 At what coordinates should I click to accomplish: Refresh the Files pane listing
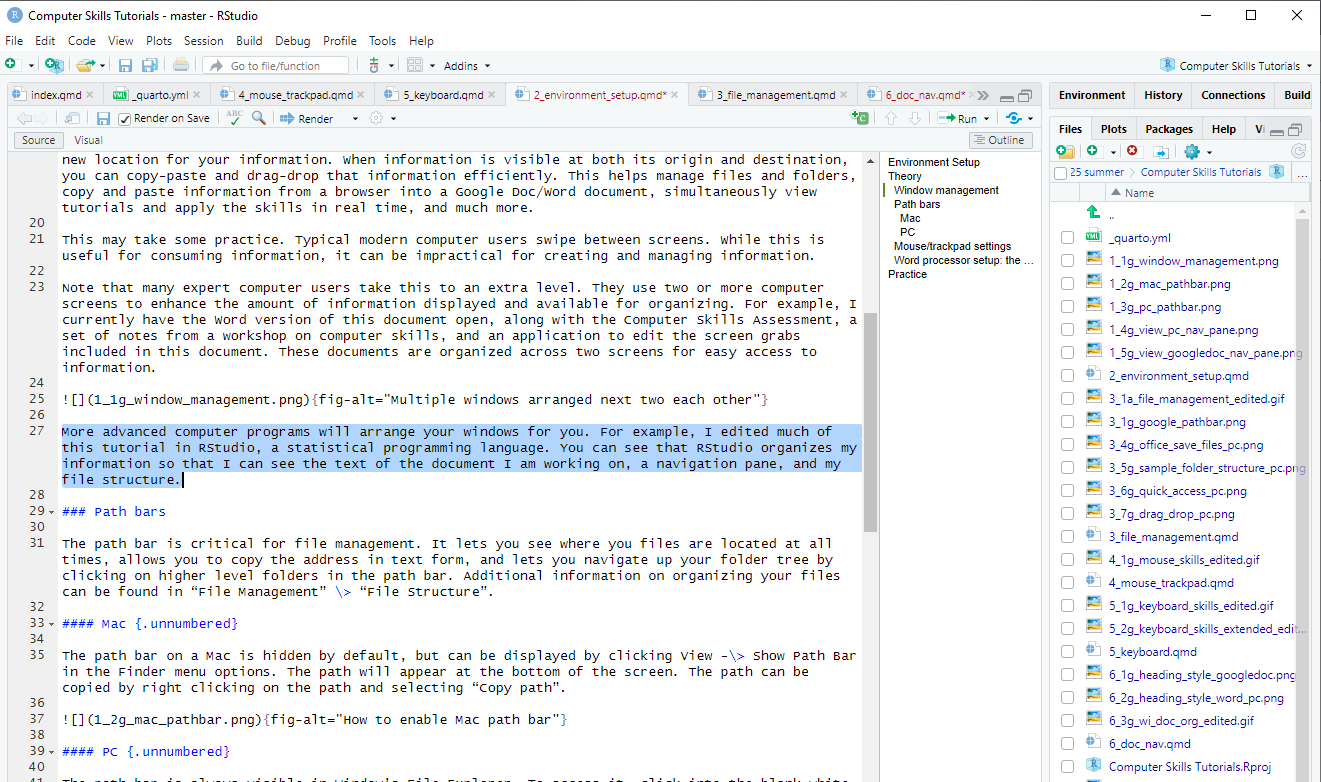[x=1299, y=151]
